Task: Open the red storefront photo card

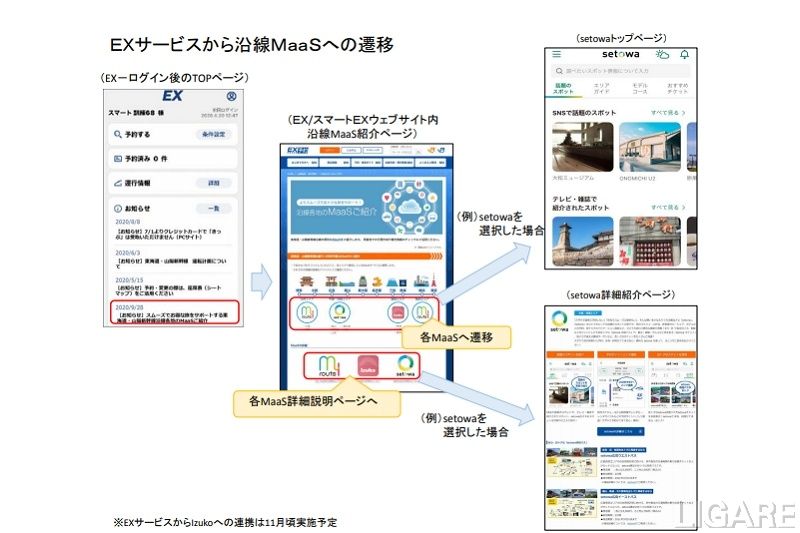Action: 650,241
